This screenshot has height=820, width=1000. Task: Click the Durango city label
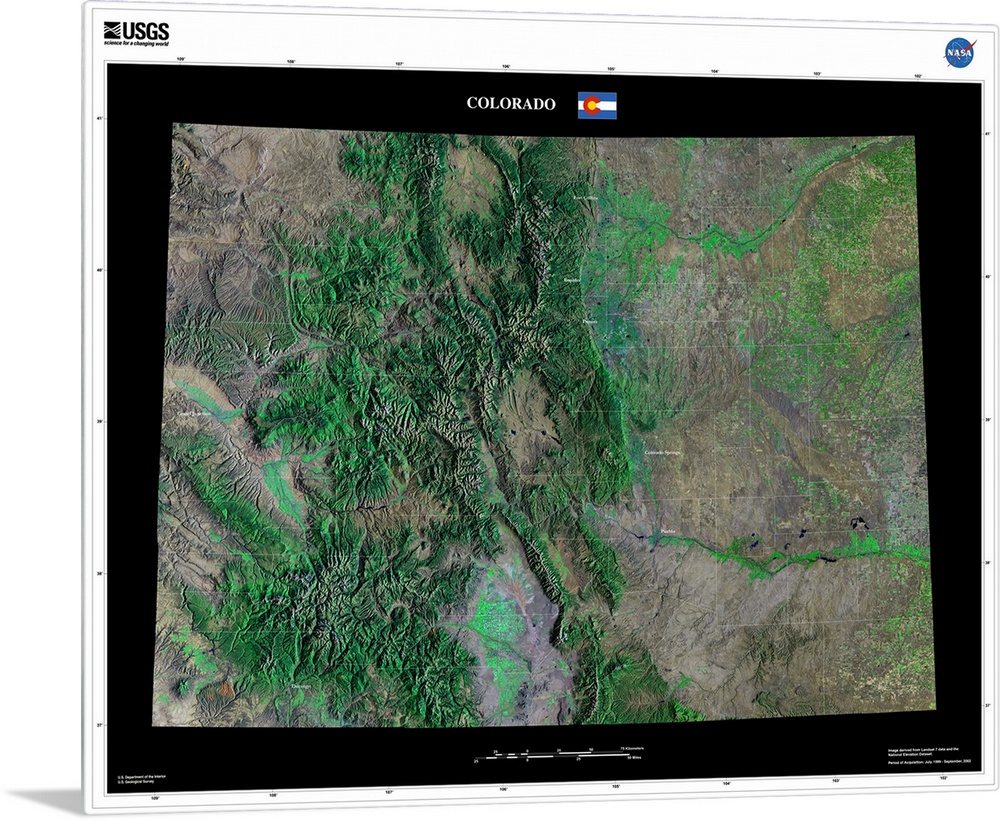coord(300,686)
